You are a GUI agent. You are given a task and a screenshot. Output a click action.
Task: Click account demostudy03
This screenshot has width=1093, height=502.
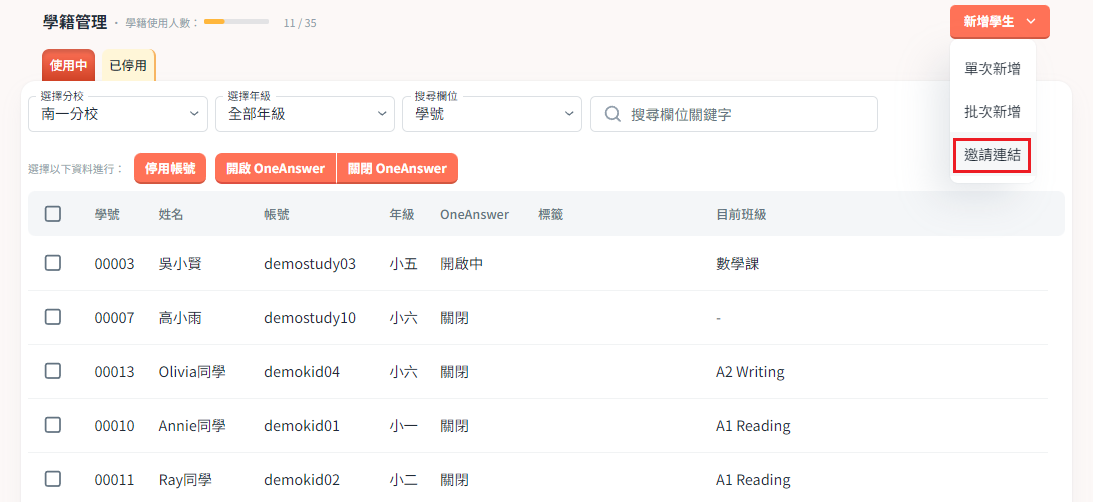point(310,264)
